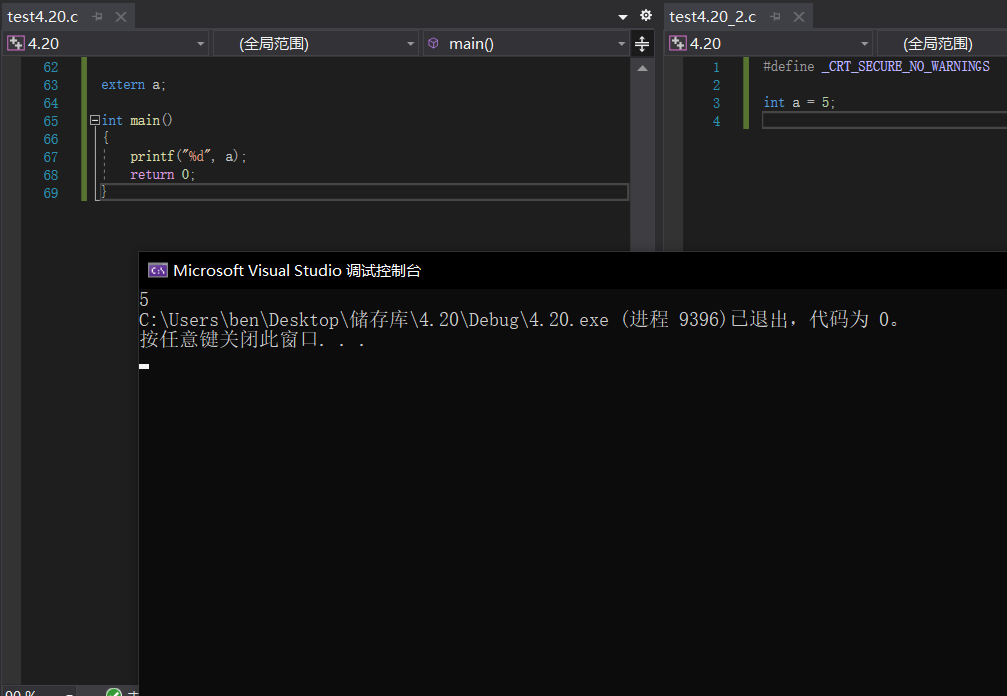
Task: Click line number 65 in left editor
Action: pyautogui.click(x=51, y=121)
